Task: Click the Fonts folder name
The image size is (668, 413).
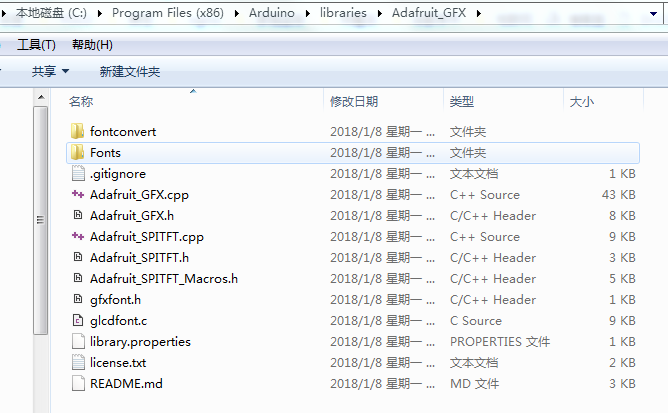Action: point(105,153)
